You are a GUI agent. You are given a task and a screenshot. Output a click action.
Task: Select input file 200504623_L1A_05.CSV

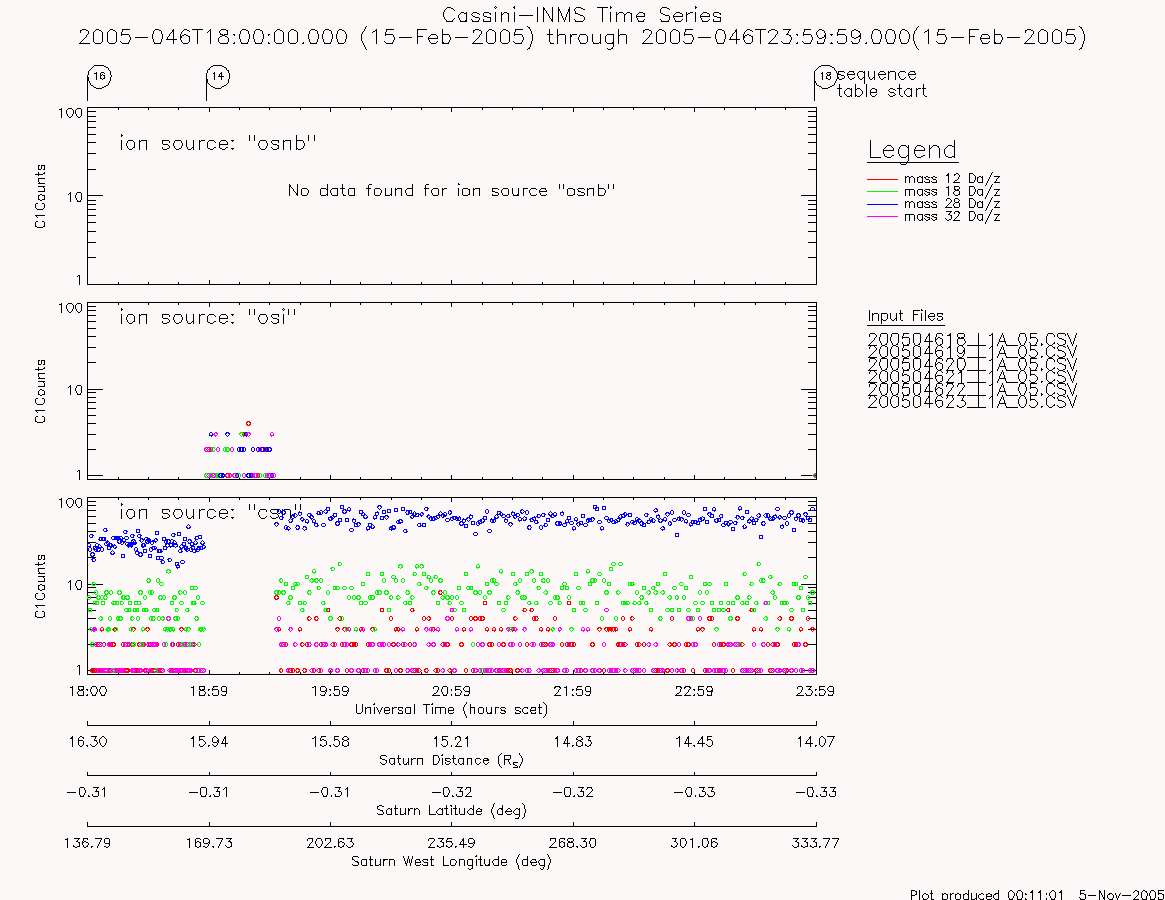(972, 402)
